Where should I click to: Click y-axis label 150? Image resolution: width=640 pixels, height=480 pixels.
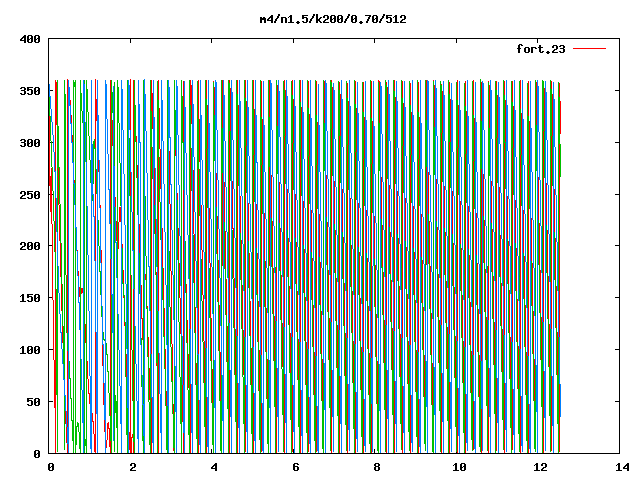[30, 298]
